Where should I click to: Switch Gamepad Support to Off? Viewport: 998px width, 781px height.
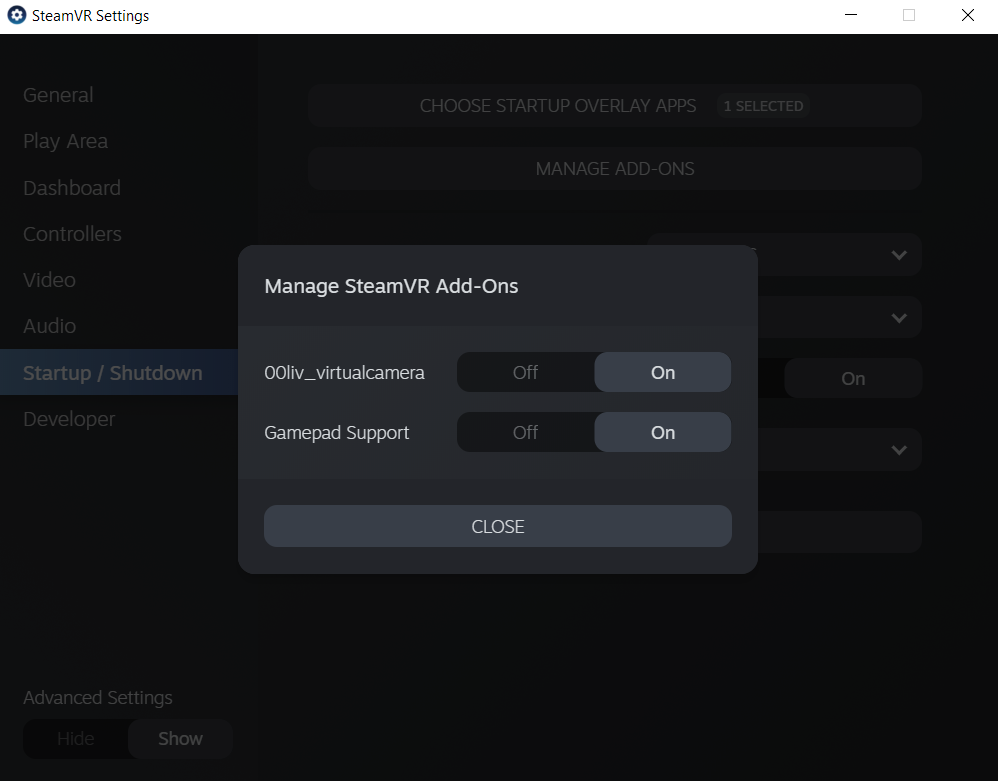(x=526, y=432)
